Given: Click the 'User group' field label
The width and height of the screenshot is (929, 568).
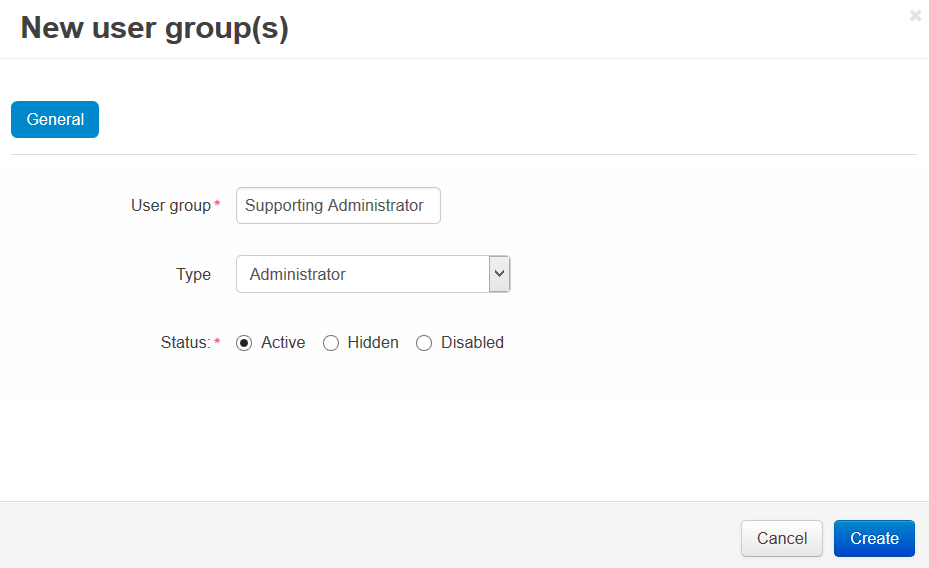Looking at the screenshot, I should (x=171, y=206).
